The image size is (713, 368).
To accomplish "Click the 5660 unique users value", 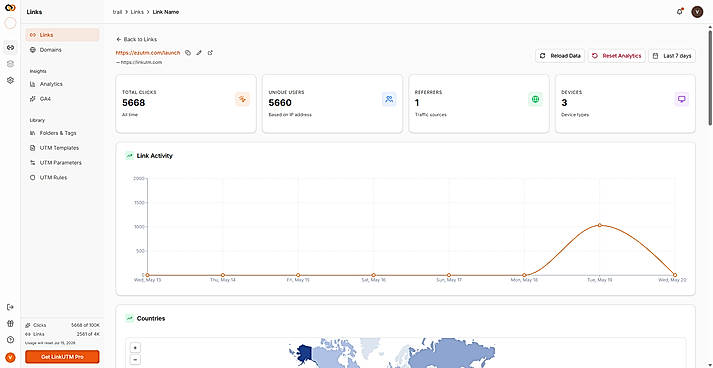I will (x=280, y=103).
